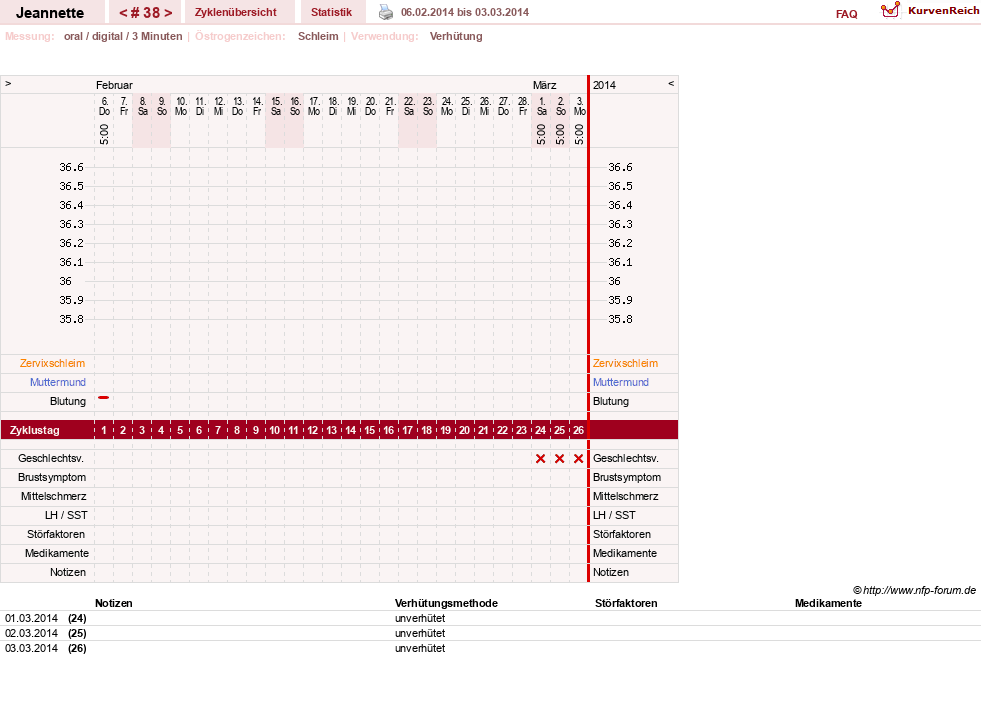Click the left Störfaktoren row label
981x702 pixels.
(56, 534)
